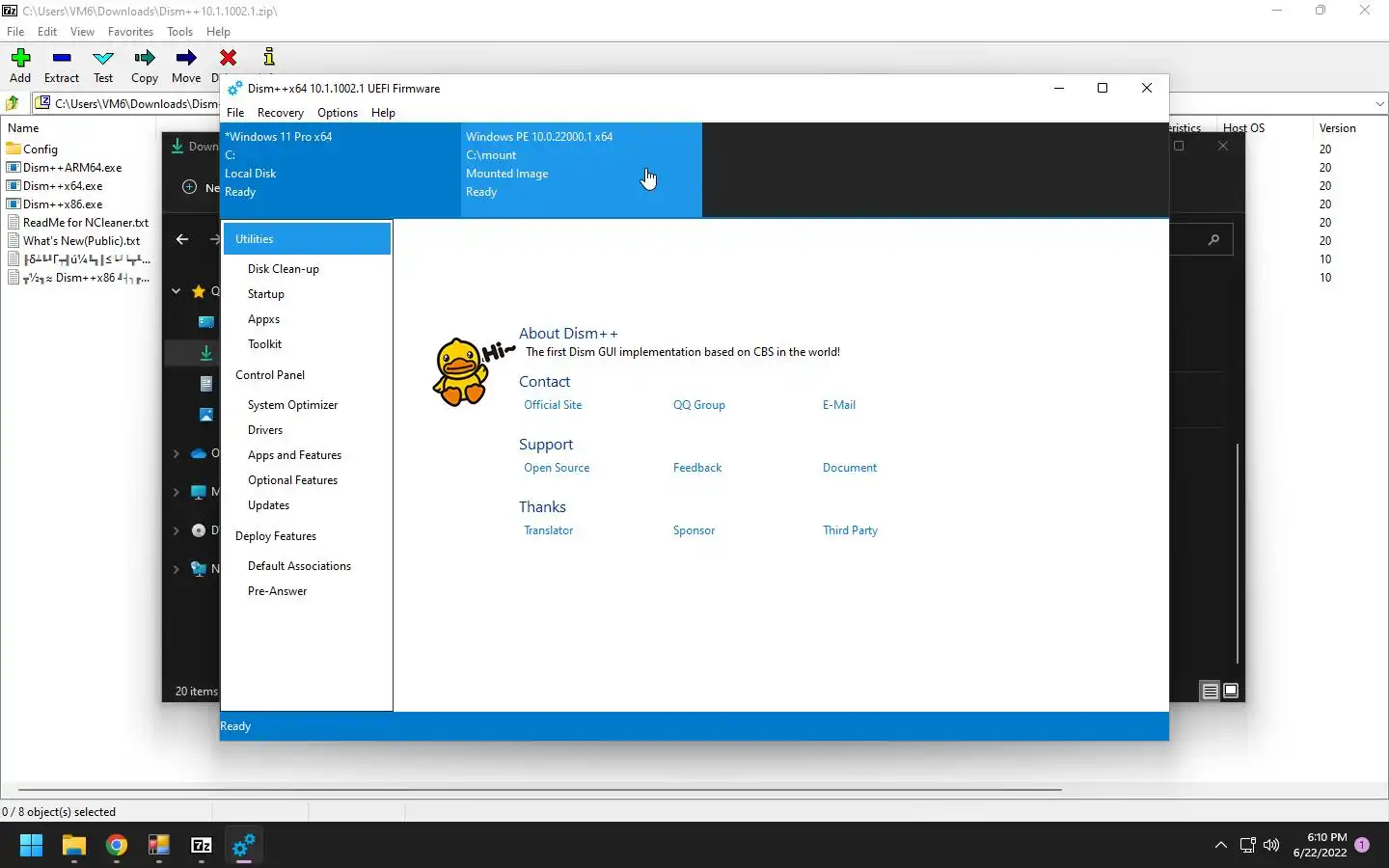Expand the OneDrive node in Explorer sidebar
Viewport: 1389px width, 868px height.
pos(176,453)
